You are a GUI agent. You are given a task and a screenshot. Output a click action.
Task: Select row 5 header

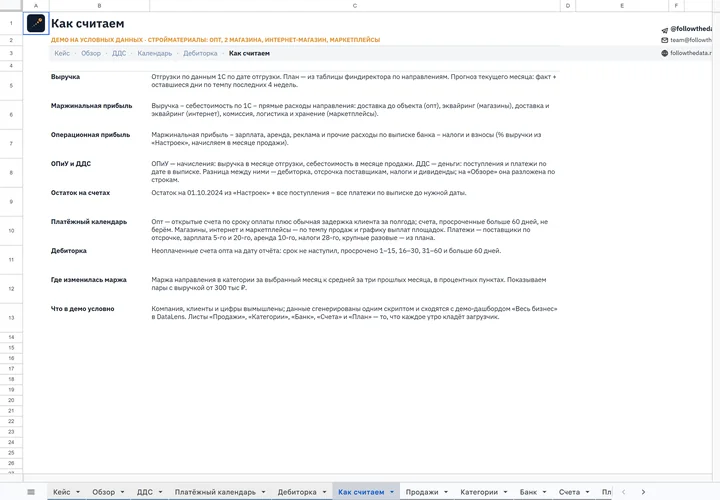point(11,85)
